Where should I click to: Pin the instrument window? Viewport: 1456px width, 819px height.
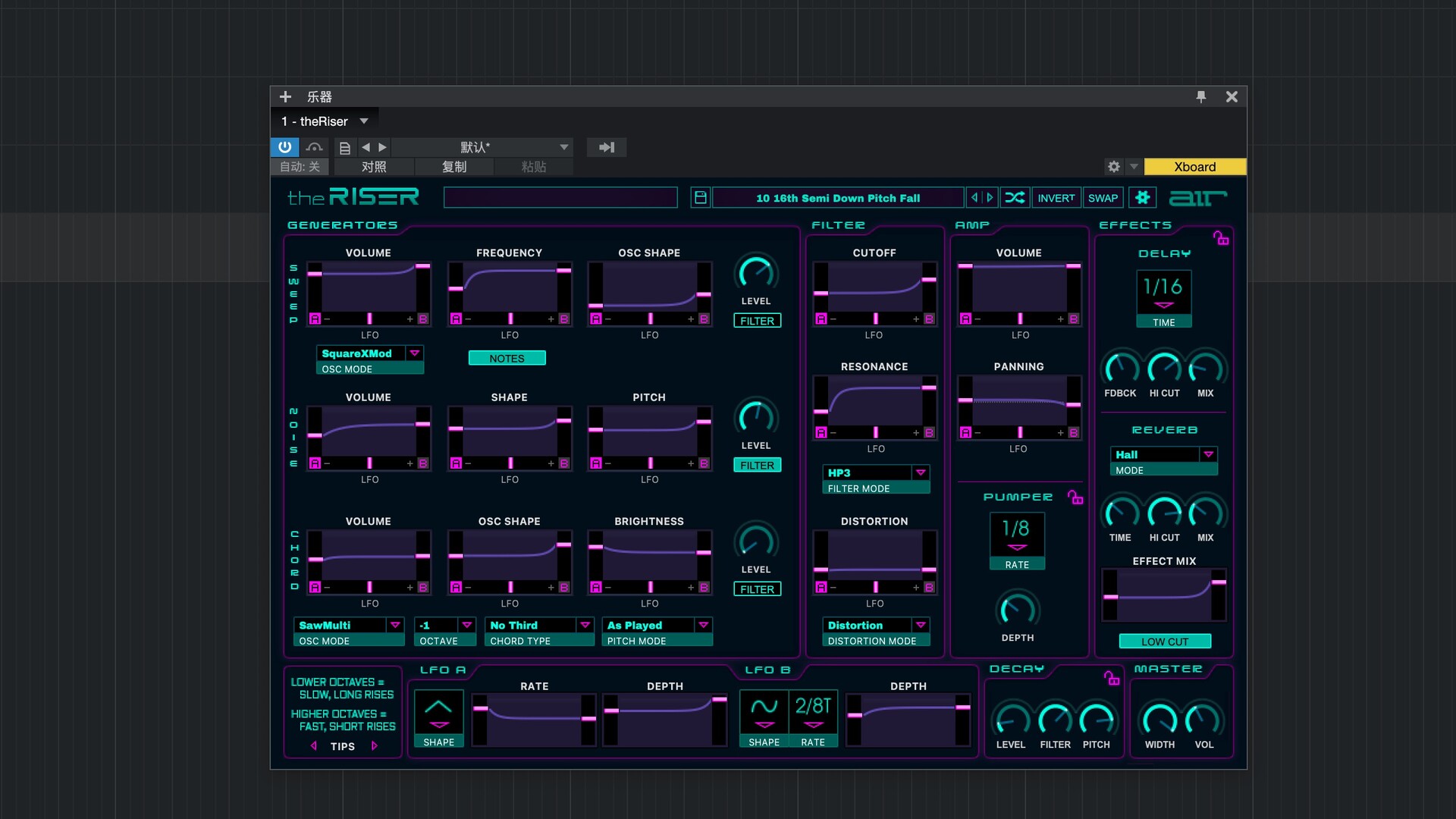point(1201,97)
